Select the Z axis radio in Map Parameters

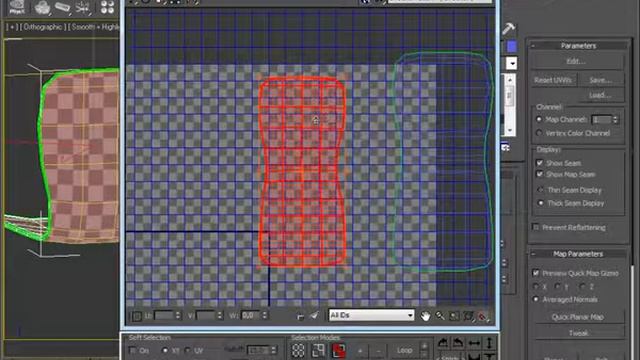click(582, 287)
